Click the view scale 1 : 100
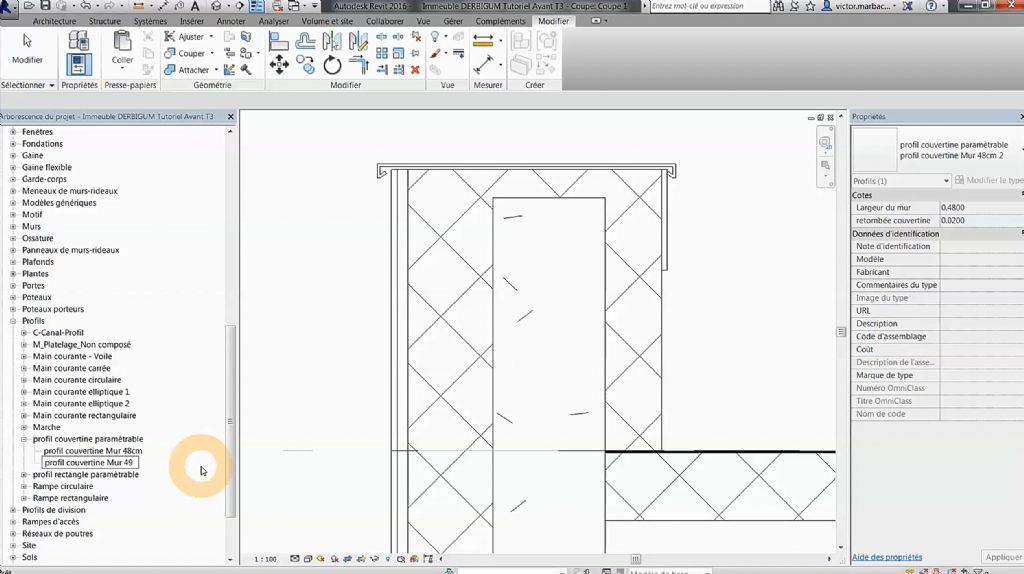Screen dimensions: 1024x574 pos(265,559)
